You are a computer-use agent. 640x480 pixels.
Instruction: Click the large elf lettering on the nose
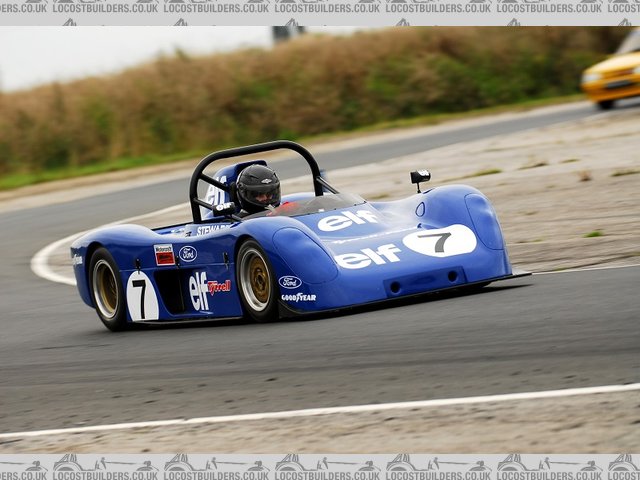368,257
